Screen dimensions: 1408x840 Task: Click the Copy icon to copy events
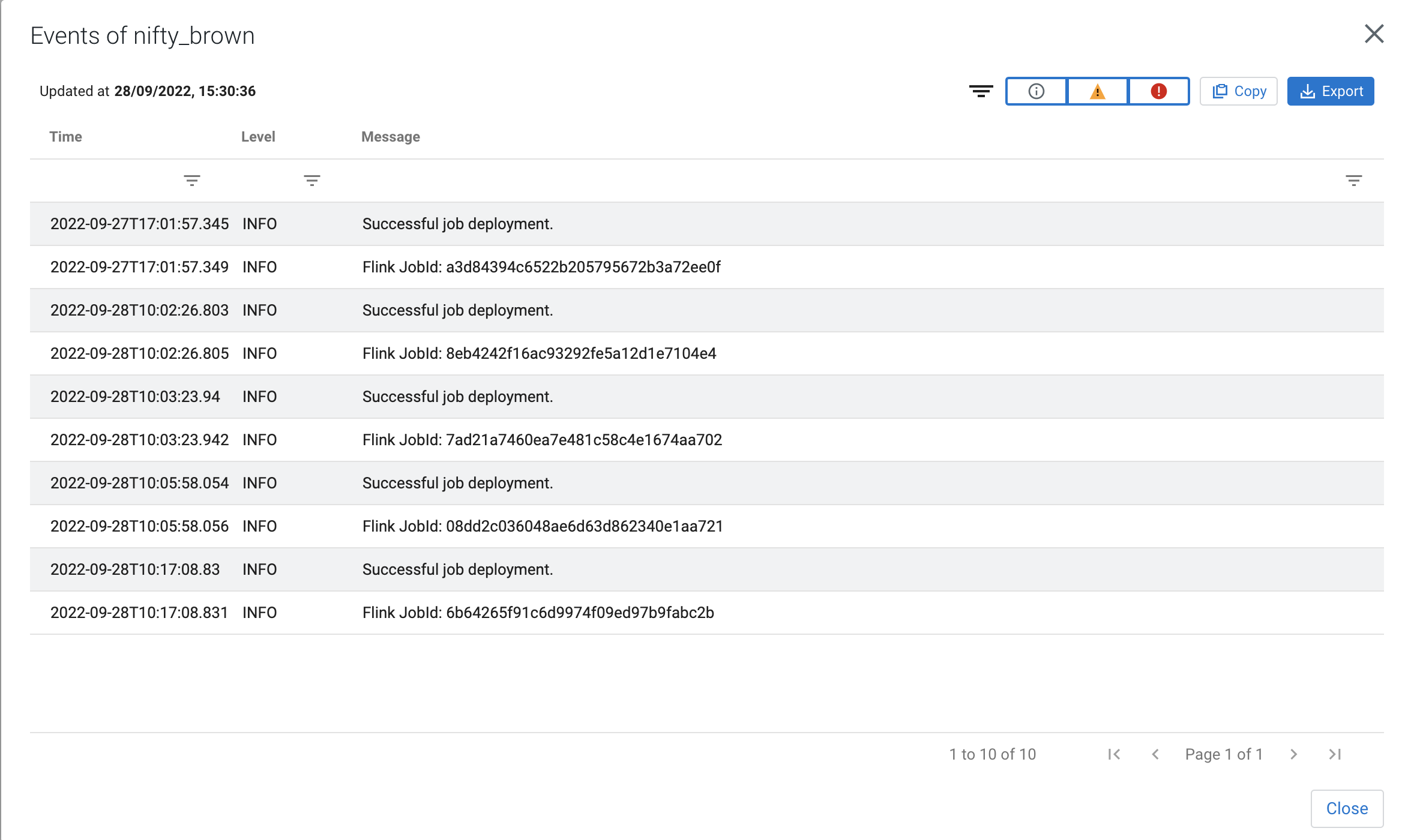coord(1220,91)
